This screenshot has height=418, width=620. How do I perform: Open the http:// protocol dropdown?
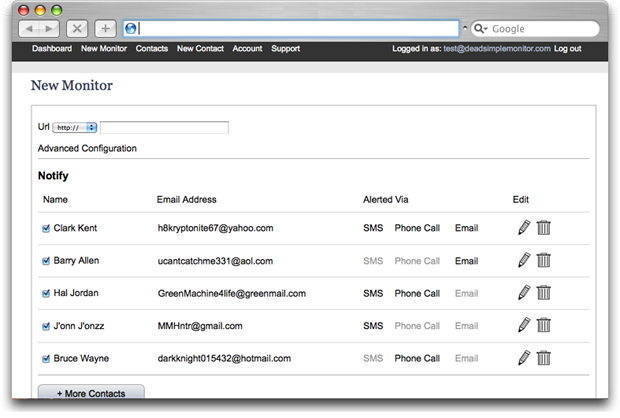pyautogui.click(x=75, y=127)
